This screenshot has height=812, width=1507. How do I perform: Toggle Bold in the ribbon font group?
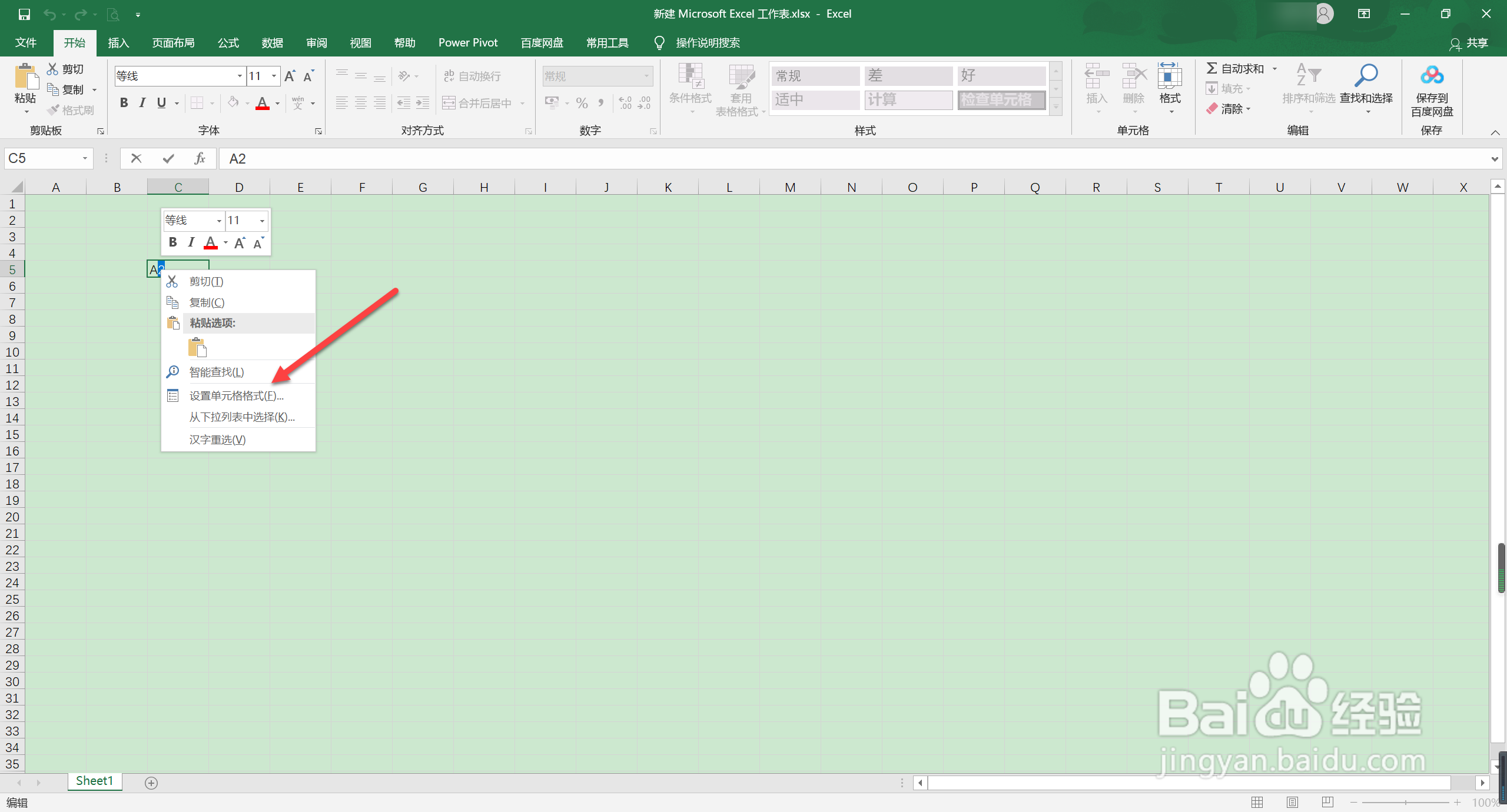(x=124, y=103)
